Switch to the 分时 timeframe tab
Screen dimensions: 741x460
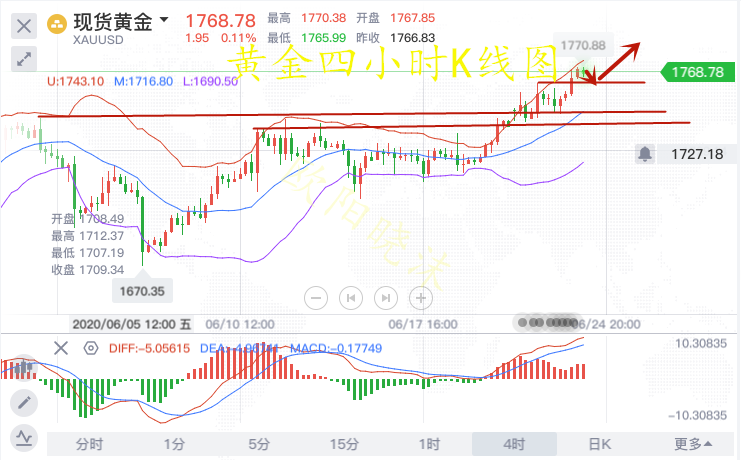89,444
